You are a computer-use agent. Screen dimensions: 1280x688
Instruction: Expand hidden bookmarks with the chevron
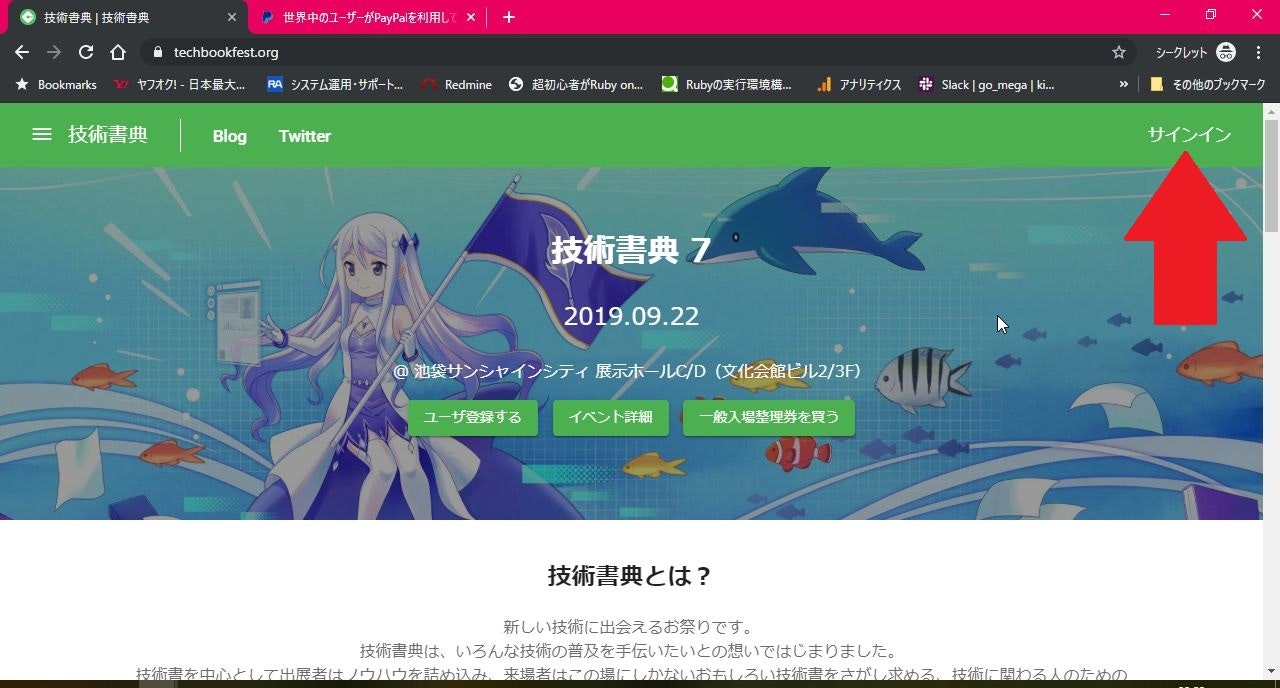click(1124, 85)
